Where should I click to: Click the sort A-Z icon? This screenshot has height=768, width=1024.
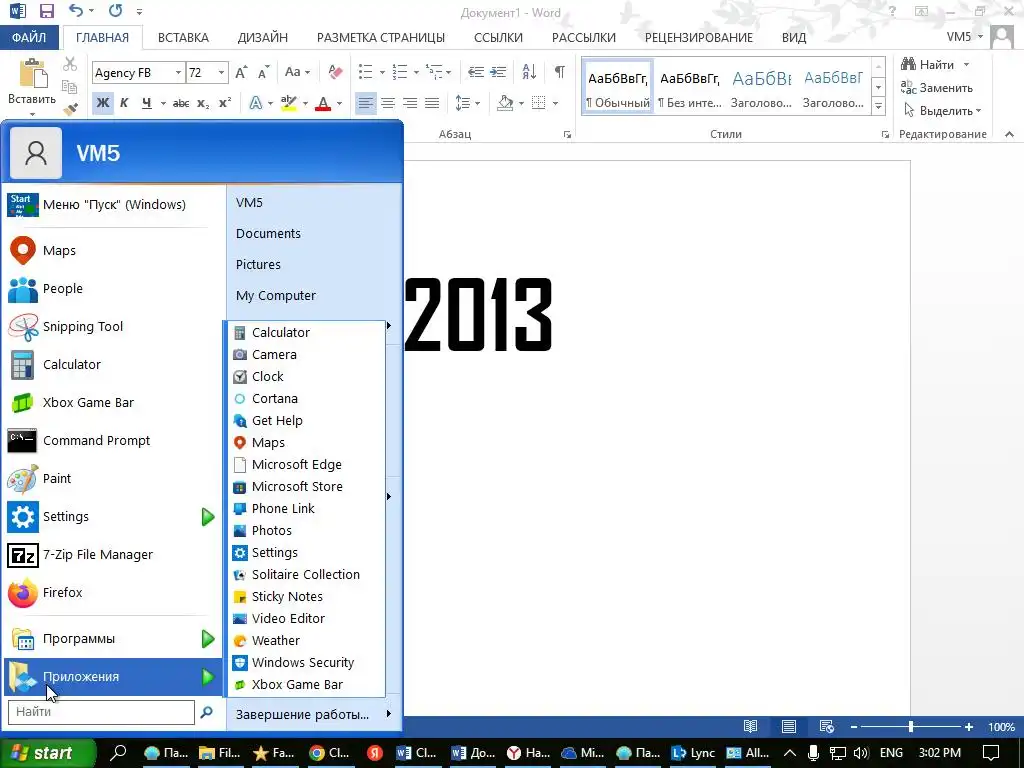pos(529,72)
